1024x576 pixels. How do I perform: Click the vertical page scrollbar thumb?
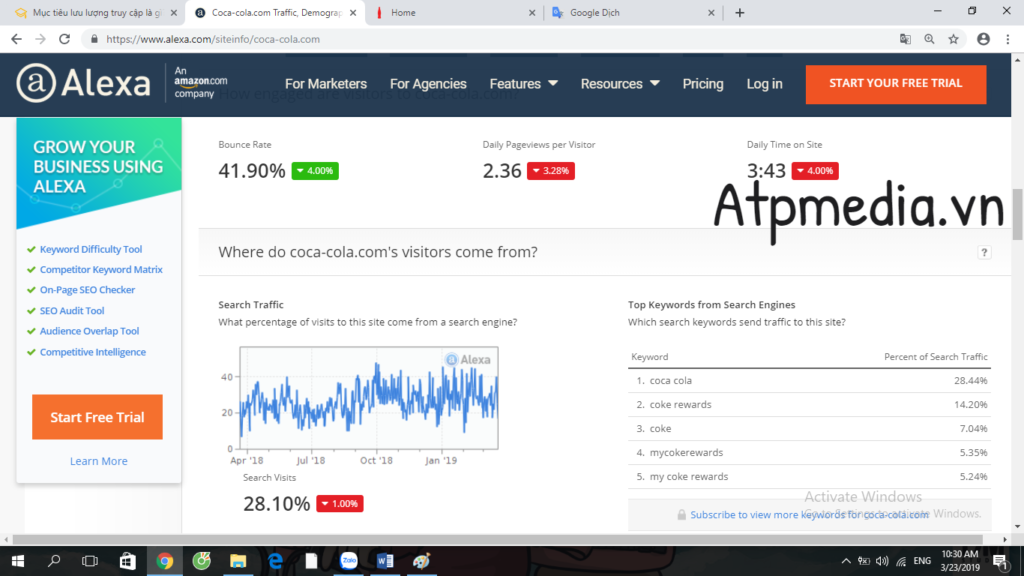(x=1017, y=214)
